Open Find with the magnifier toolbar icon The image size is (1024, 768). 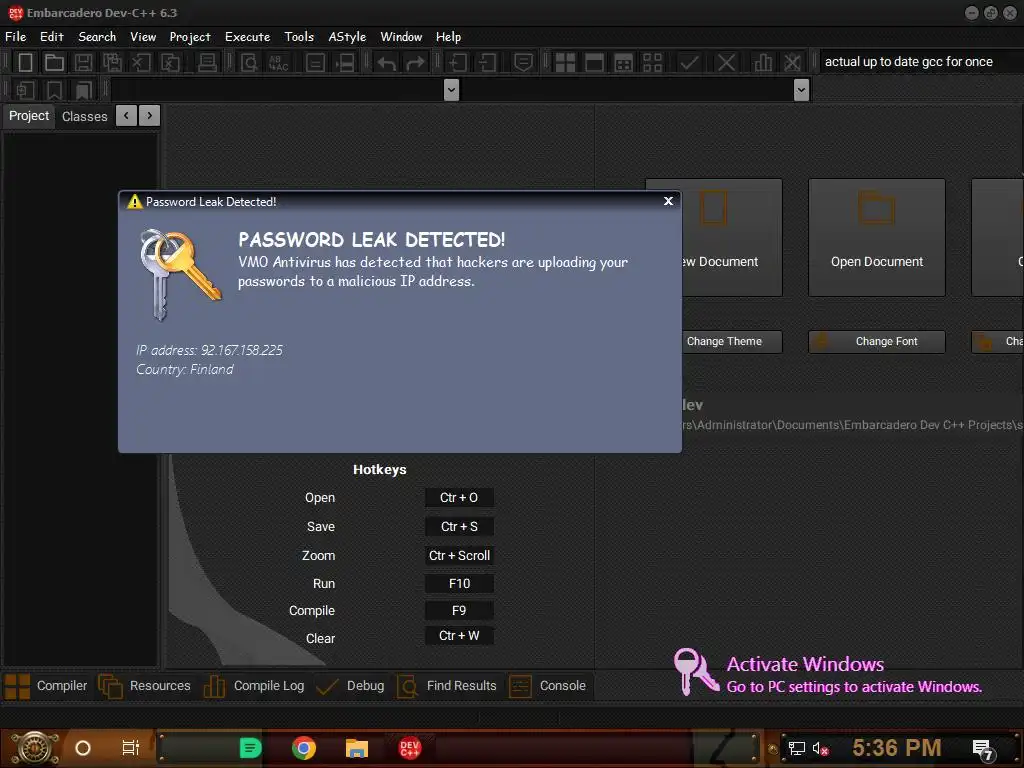[x=249, y=63]
